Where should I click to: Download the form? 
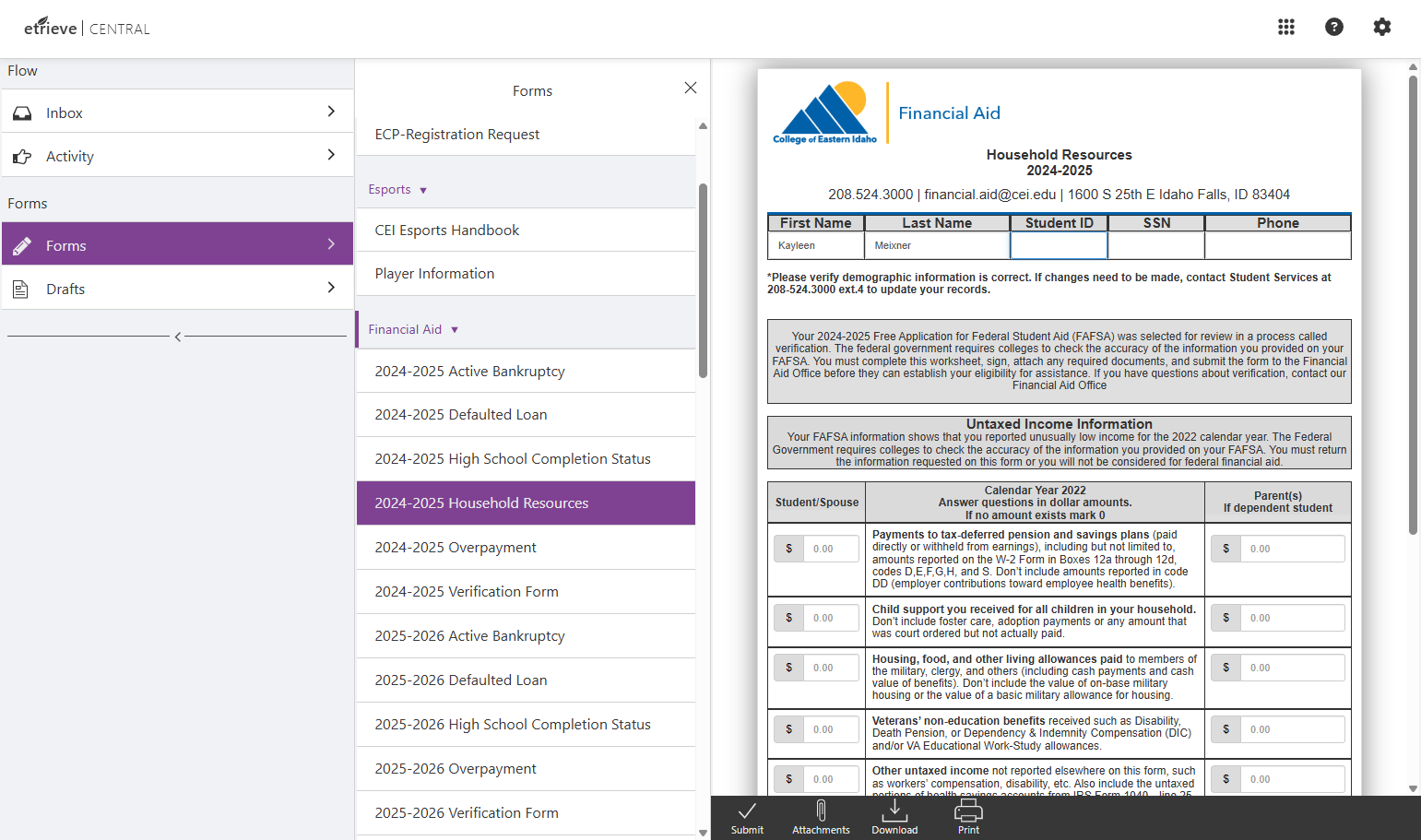click(894, 817)
